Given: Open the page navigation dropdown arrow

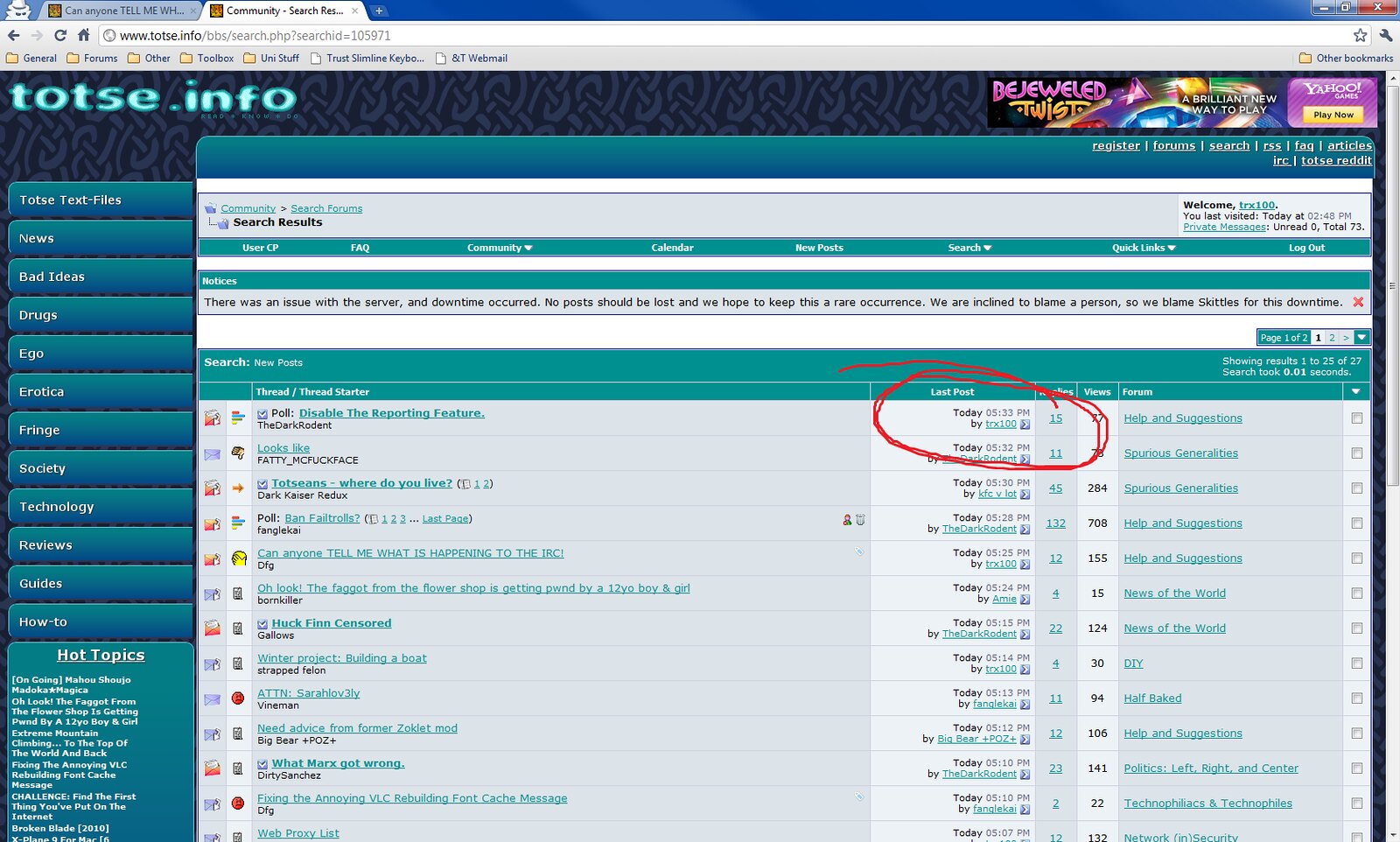Looking at the screenshot, I should point(1361,337).
